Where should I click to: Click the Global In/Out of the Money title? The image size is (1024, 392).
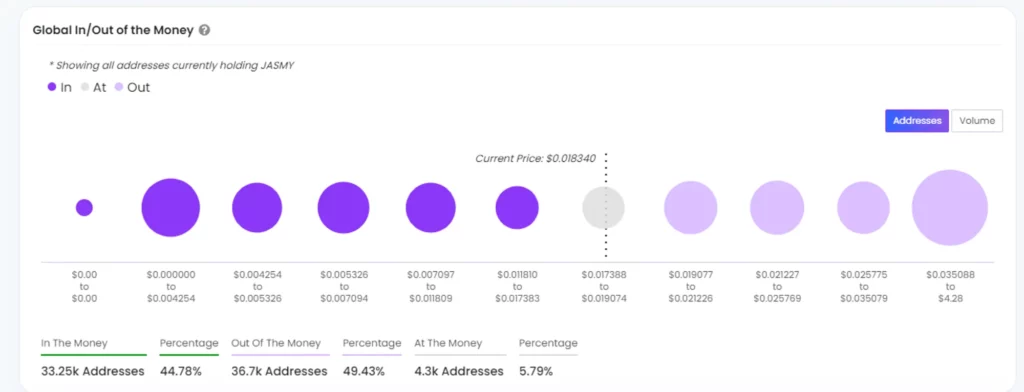[113, 30]
